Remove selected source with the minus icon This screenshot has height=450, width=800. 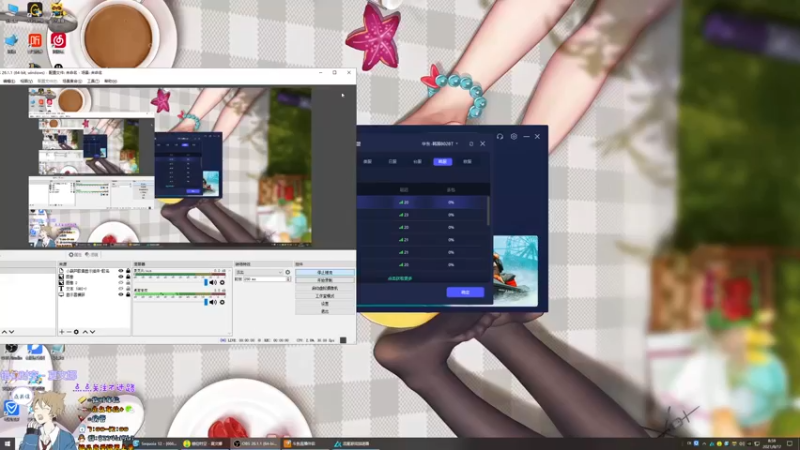coord(69,332)
